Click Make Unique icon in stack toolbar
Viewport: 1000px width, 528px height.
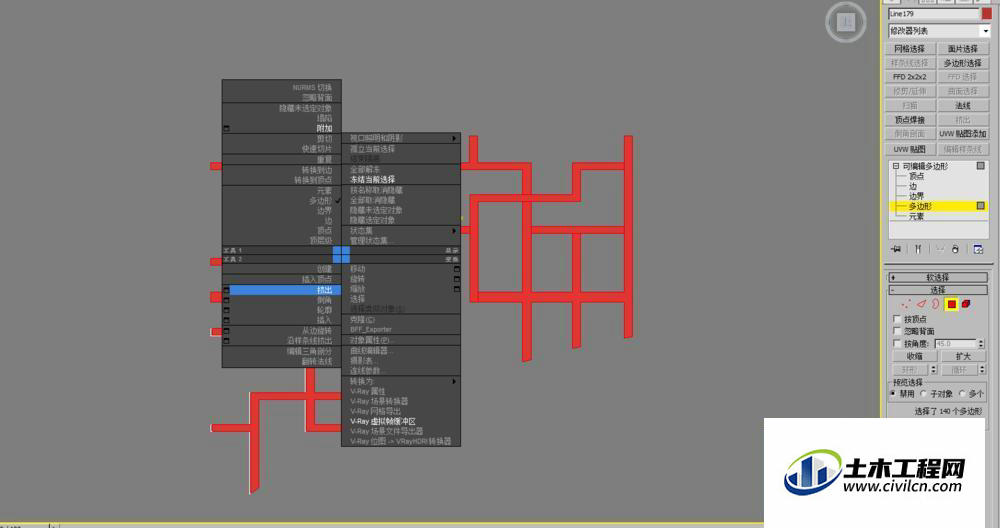[939, 249]
